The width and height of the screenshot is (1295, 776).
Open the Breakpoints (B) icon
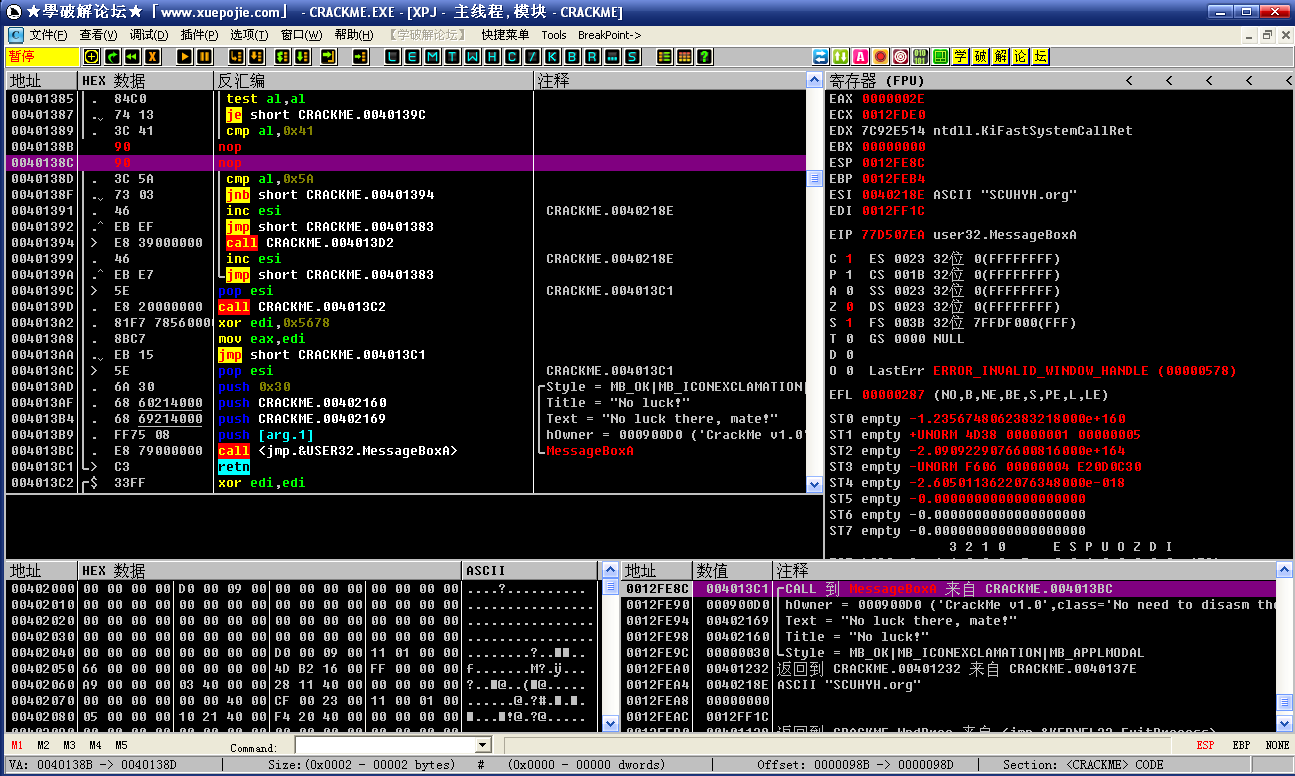pyautogui.click(x=572, y=57)
